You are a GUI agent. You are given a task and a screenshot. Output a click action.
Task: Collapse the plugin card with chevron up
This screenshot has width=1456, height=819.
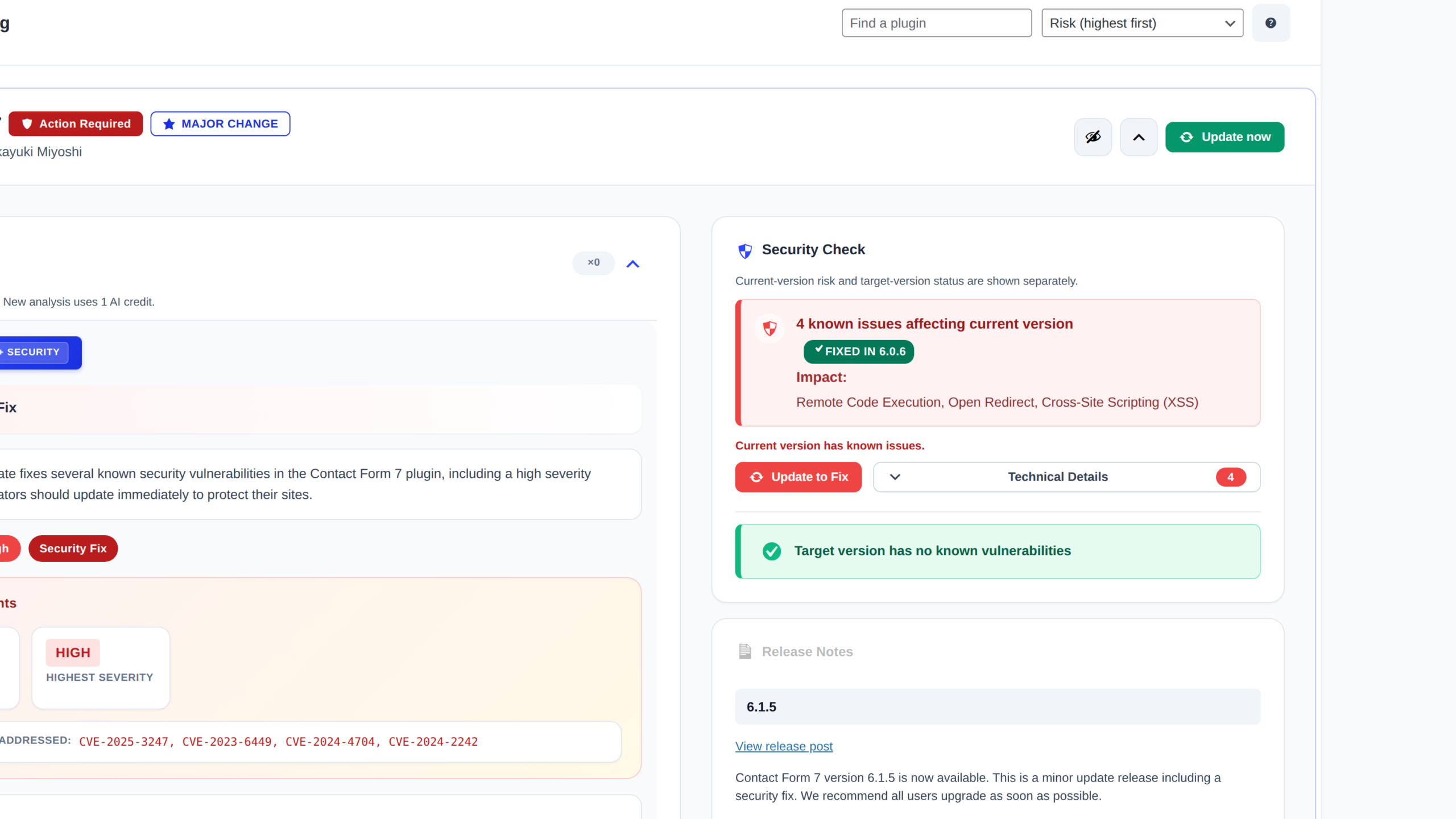point(1139,137)
